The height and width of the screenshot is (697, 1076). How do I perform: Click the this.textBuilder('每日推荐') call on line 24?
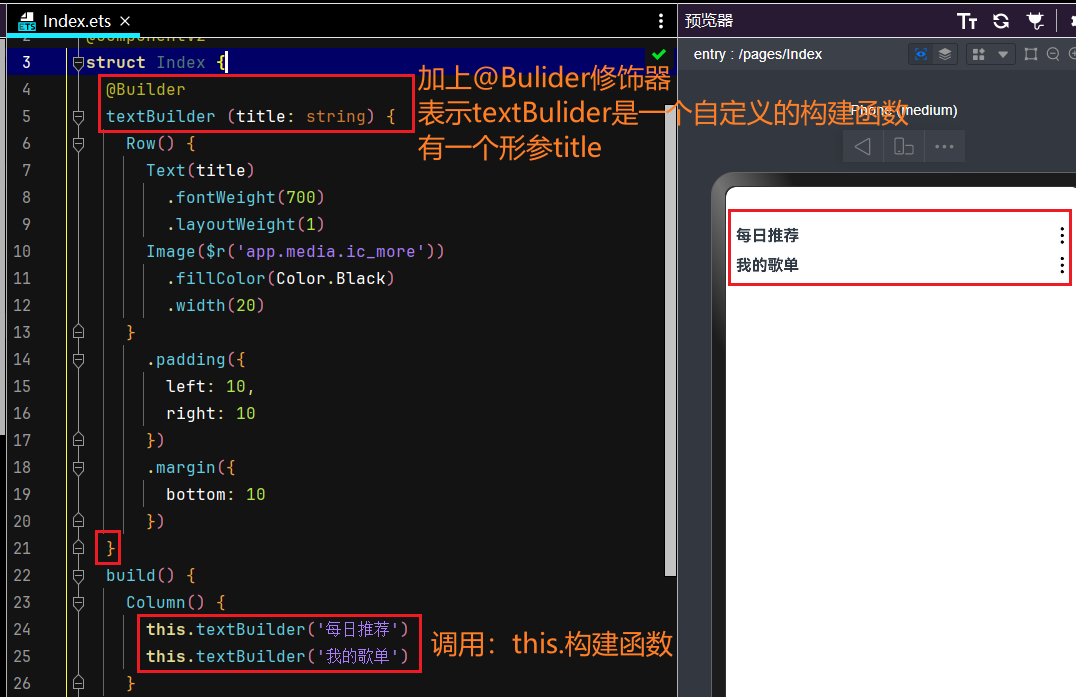(277, 629)
